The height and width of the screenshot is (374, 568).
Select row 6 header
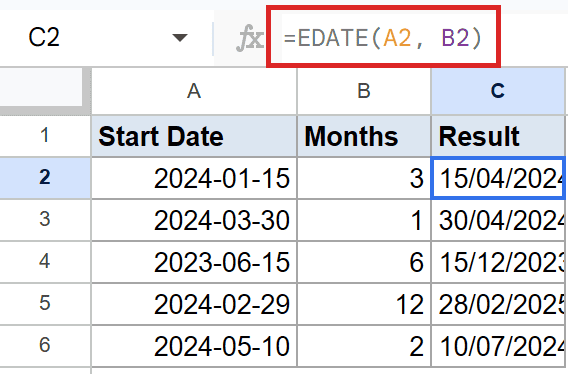click(x=45, y=345)
